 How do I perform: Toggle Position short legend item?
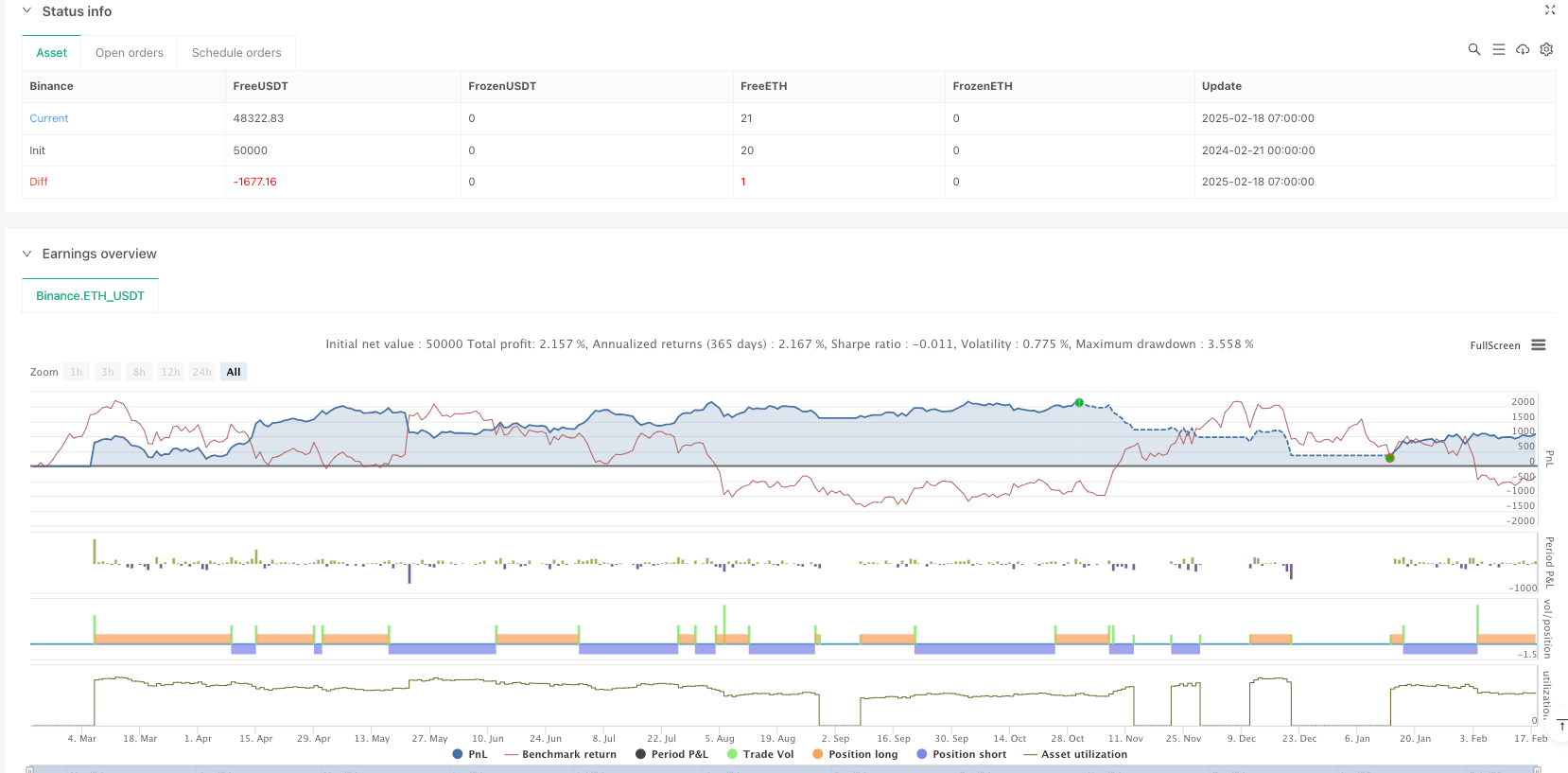click(961, 754)
